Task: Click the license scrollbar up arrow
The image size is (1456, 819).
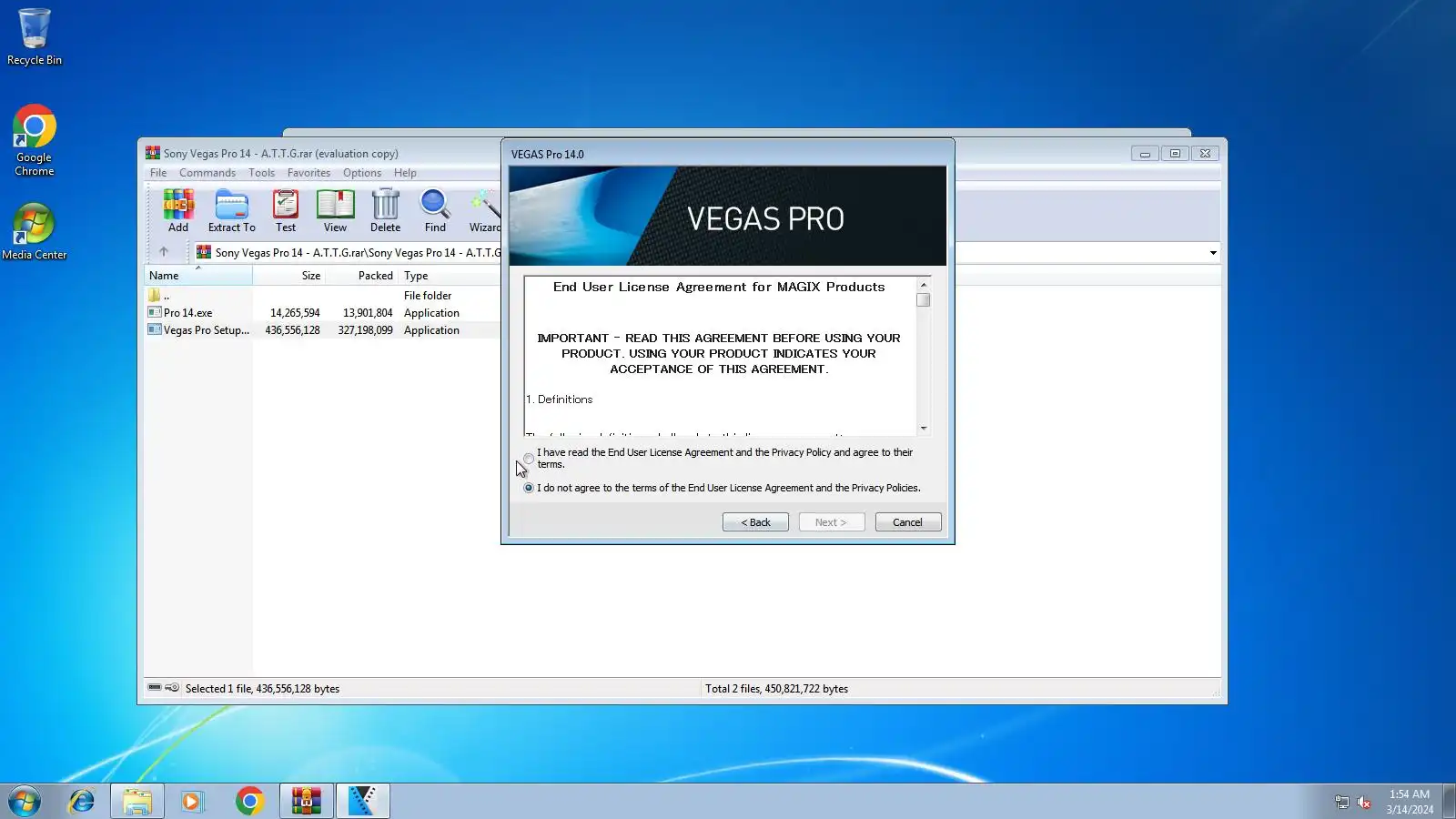Action: click(x=924, y=285)
